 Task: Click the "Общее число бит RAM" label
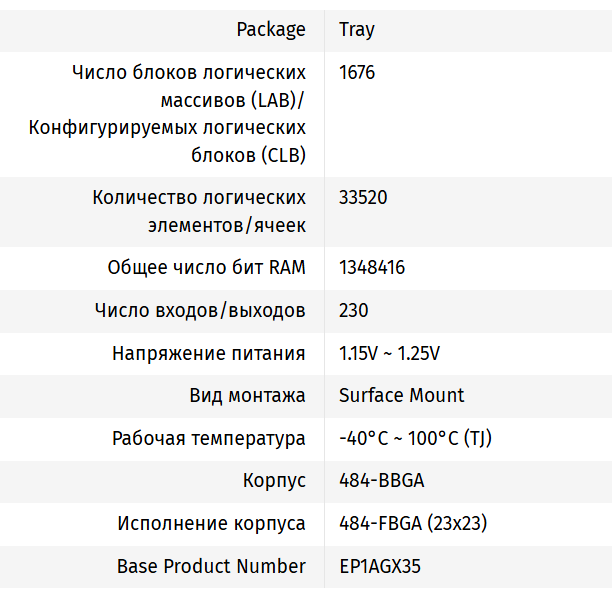(x=207, y=268)
